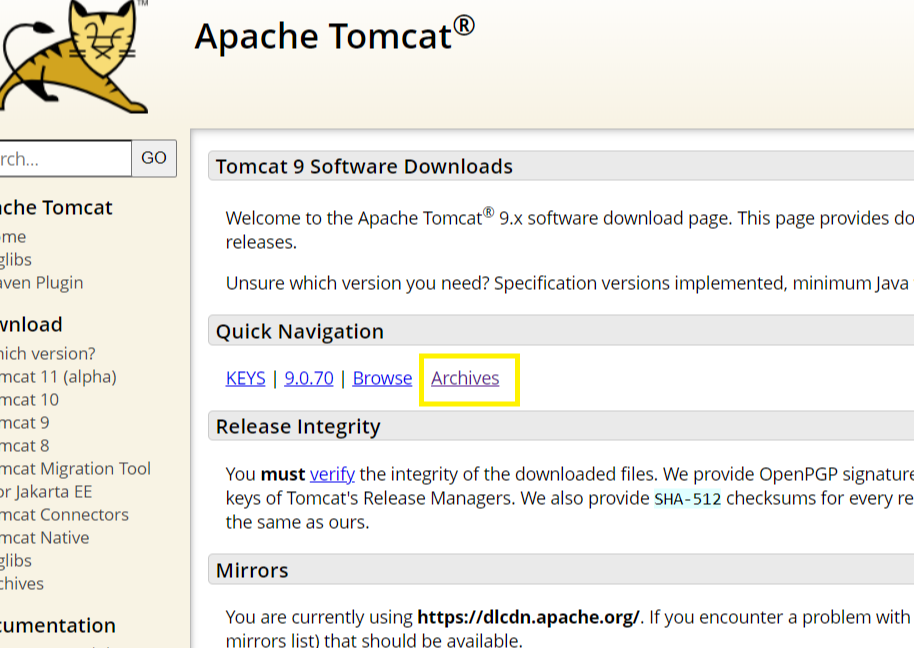Click the Apache Tomcat cat logo
This screenshot has width=914, height=648.
coord(73,57)
